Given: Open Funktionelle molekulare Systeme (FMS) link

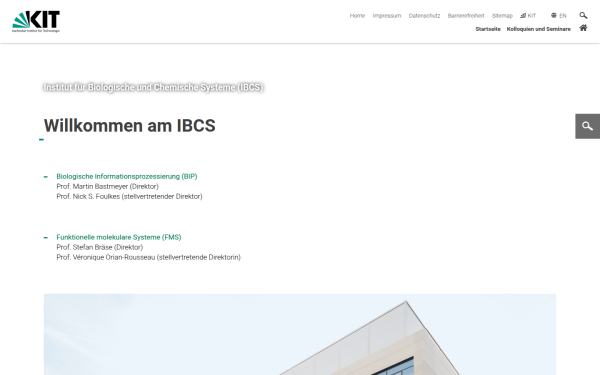Looking at the screenshot, I should point(119,237).
